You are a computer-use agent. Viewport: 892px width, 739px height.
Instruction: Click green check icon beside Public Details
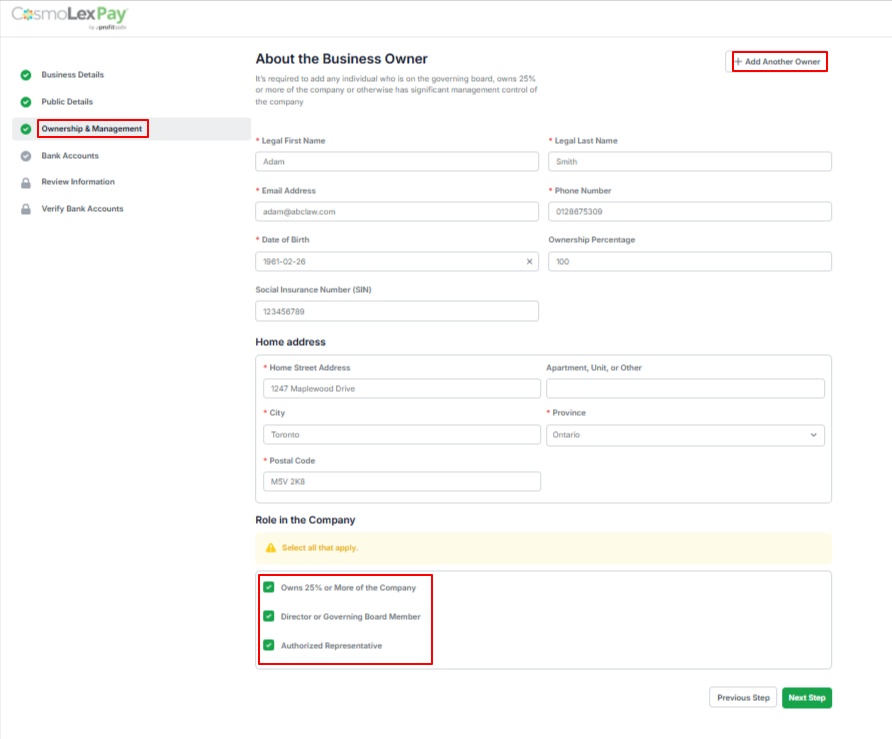(x=26, y=102)
